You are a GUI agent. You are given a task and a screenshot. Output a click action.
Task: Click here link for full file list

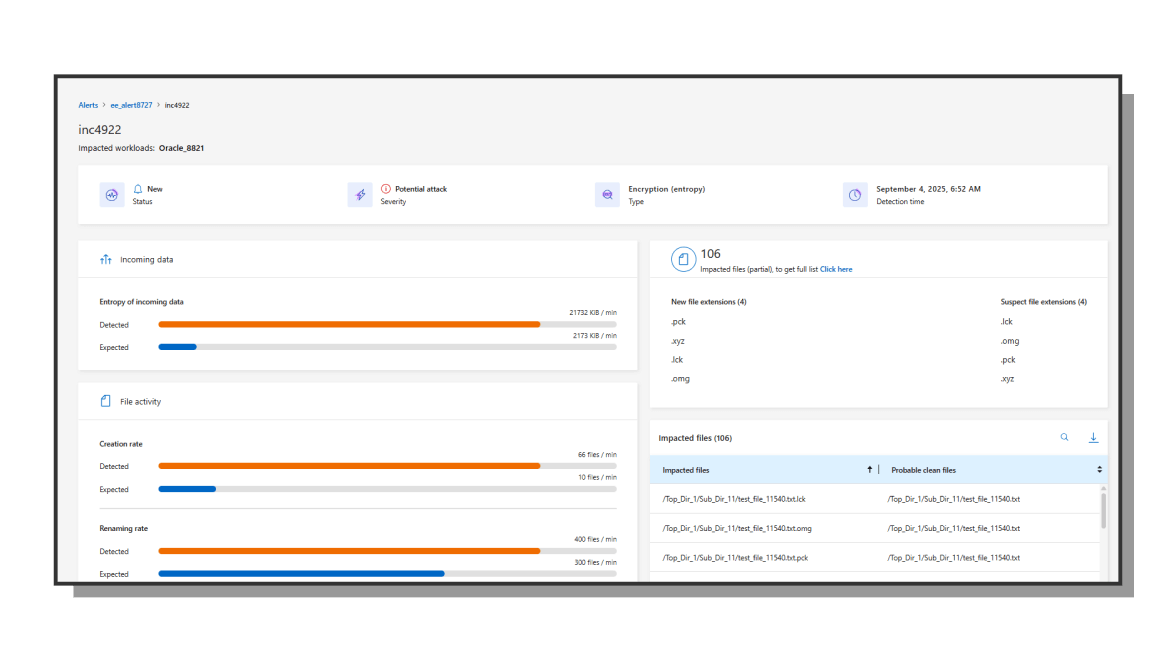pyautogui.click(x=836, y=269)
